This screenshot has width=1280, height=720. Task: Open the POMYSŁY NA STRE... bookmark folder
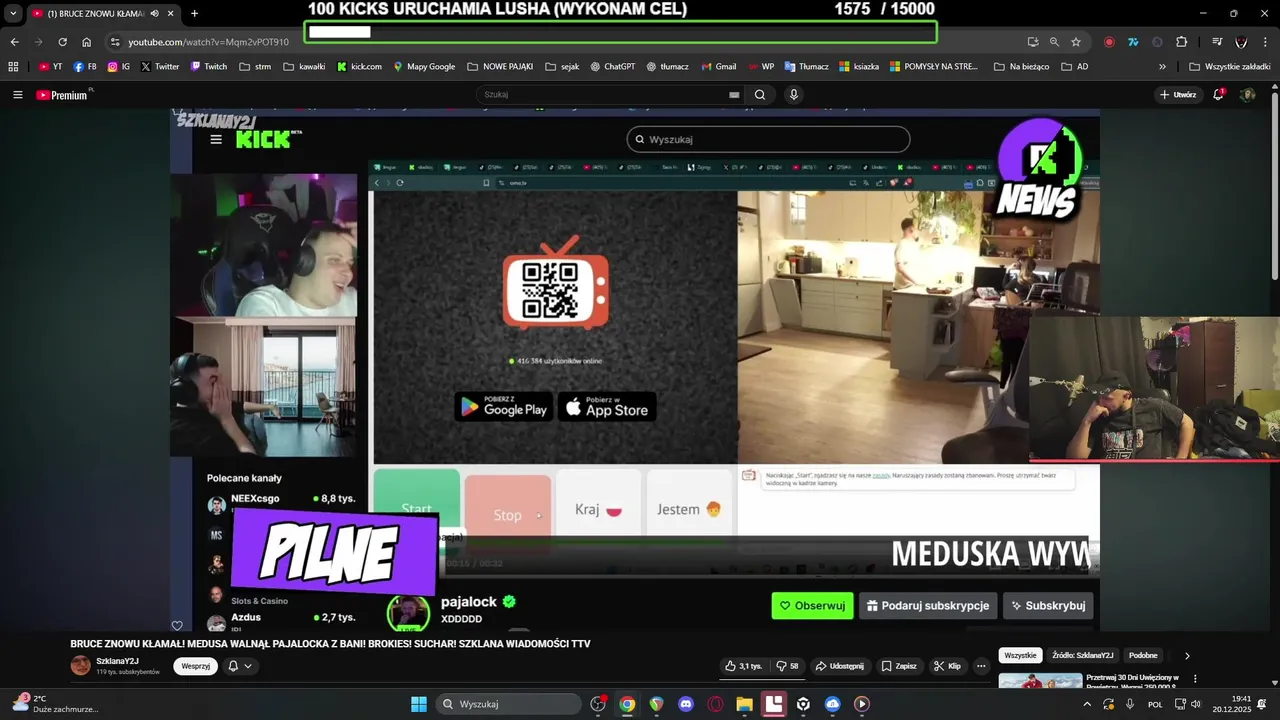(x=934, y=67)
